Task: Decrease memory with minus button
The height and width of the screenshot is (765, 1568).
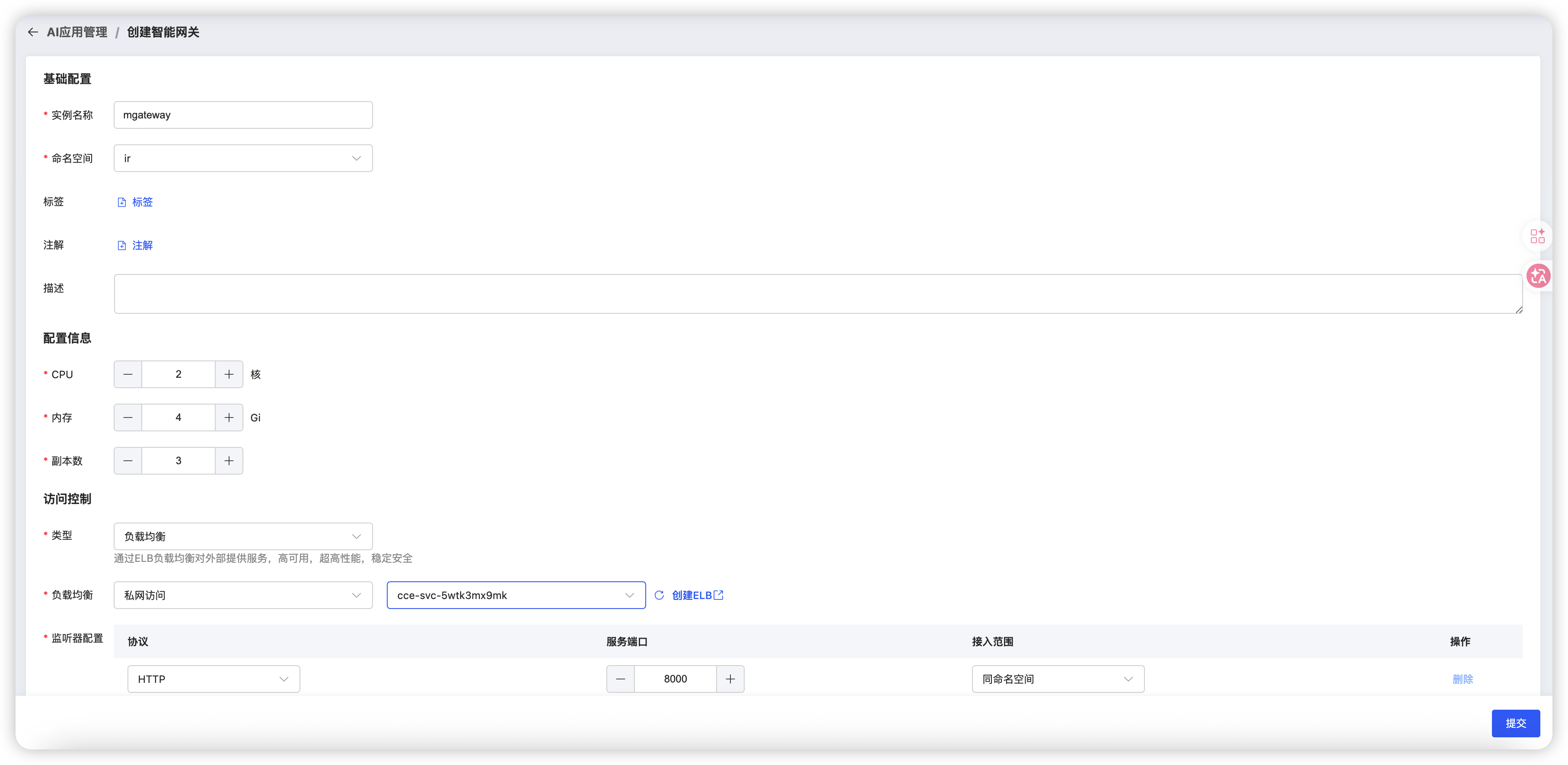Action: [128, 418]
